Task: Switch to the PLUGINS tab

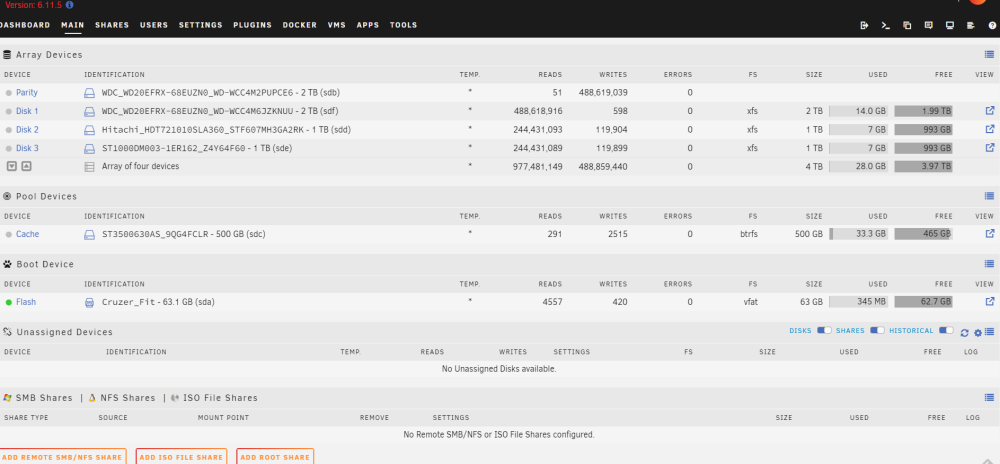Action: (x=253, y=25)
